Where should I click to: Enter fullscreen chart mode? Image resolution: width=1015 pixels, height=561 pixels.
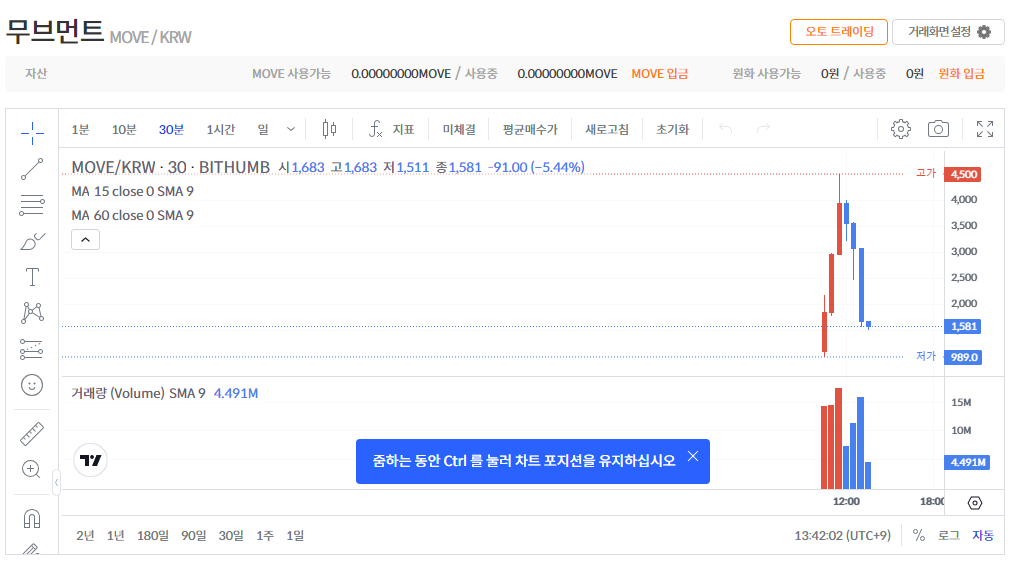point(985,129)
